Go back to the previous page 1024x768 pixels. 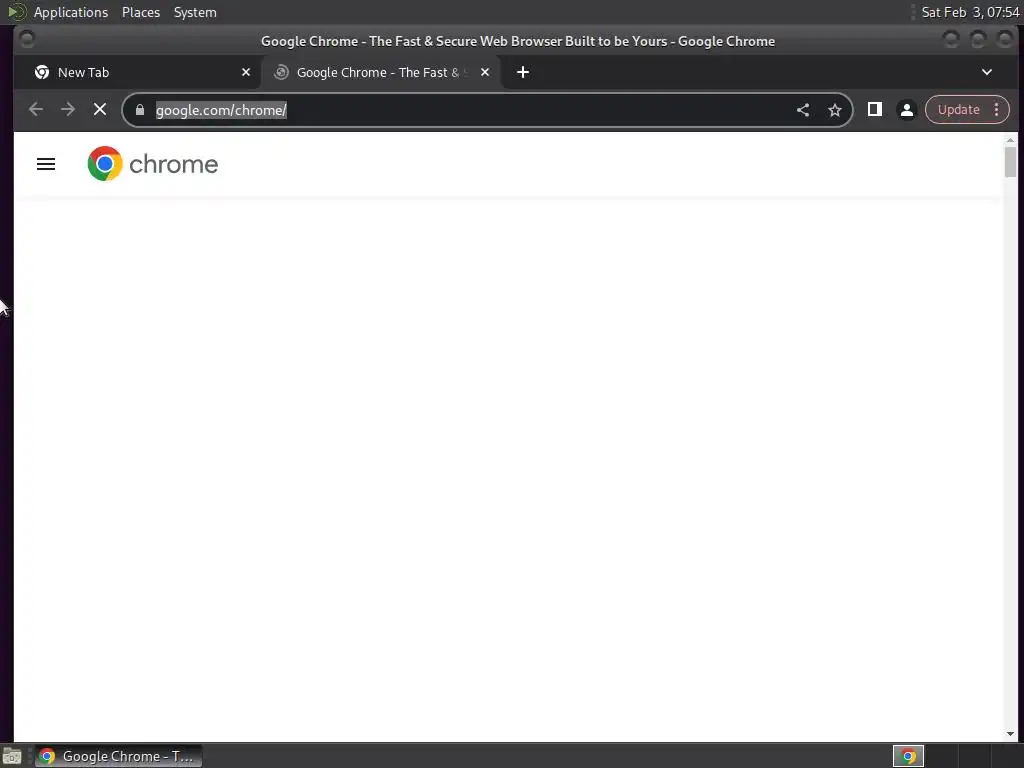36,110
